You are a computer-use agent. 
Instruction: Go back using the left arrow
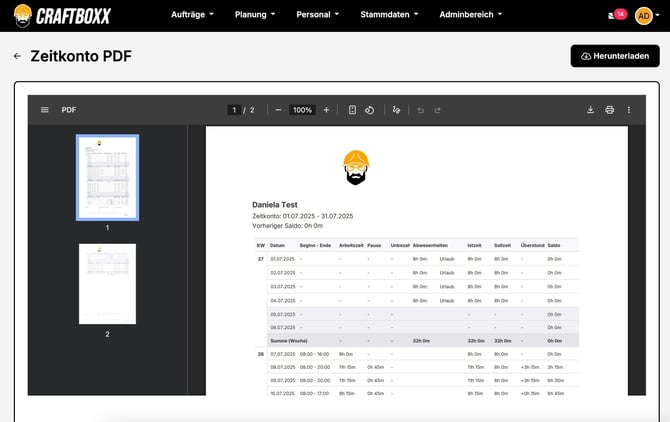[17, 57]
